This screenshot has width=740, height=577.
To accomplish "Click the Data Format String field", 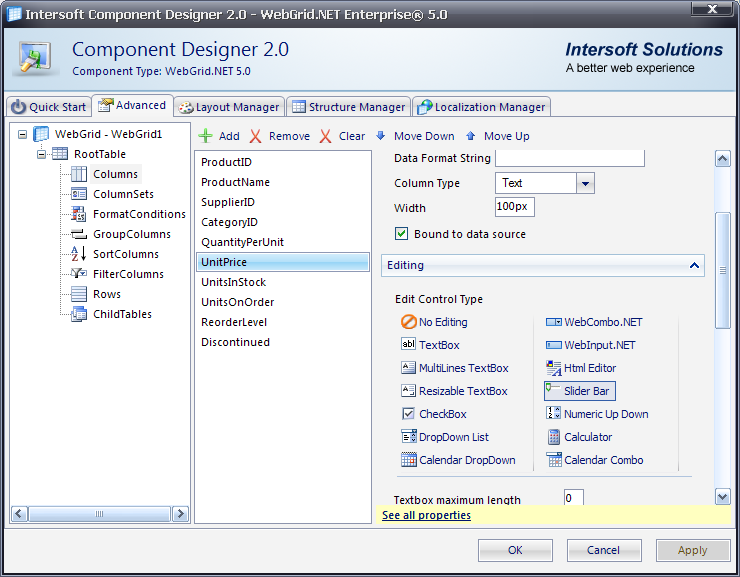I will [570, 158].
